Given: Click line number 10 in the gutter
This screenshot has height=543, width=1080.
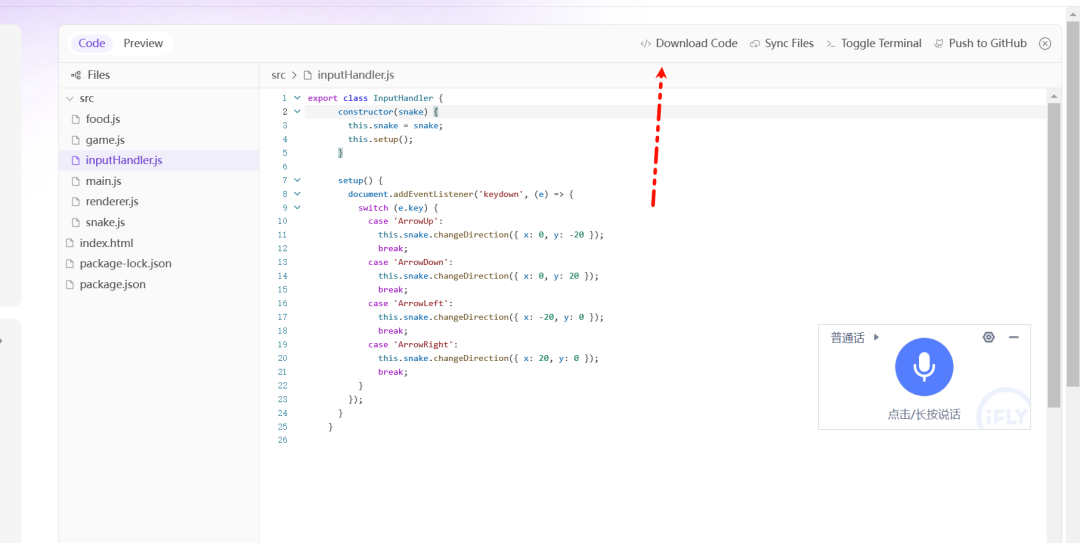Looking at the screenshot, I should tap(282, 221).
